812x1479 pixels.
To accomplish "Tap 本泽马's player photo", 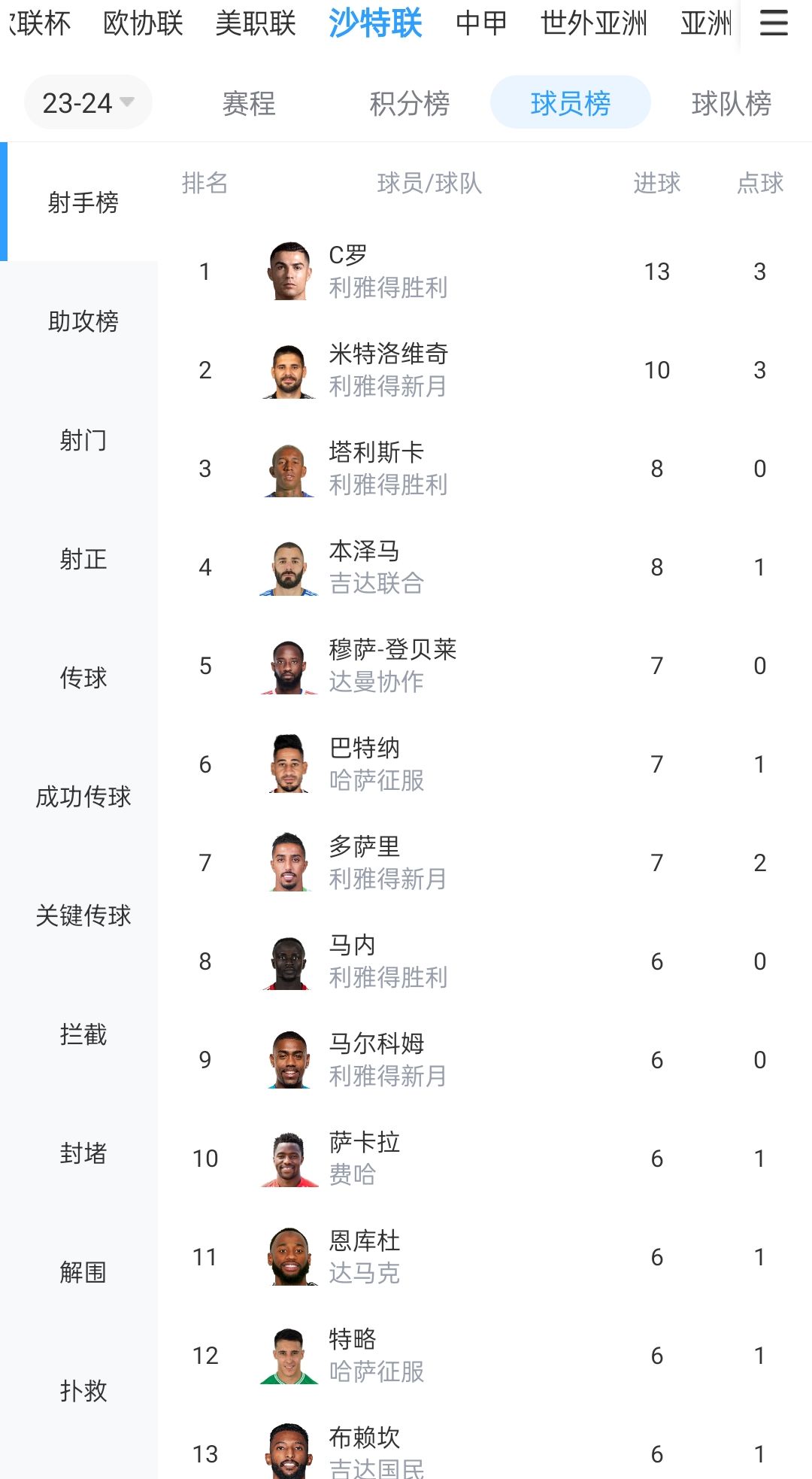I will (x=289, y=567).
